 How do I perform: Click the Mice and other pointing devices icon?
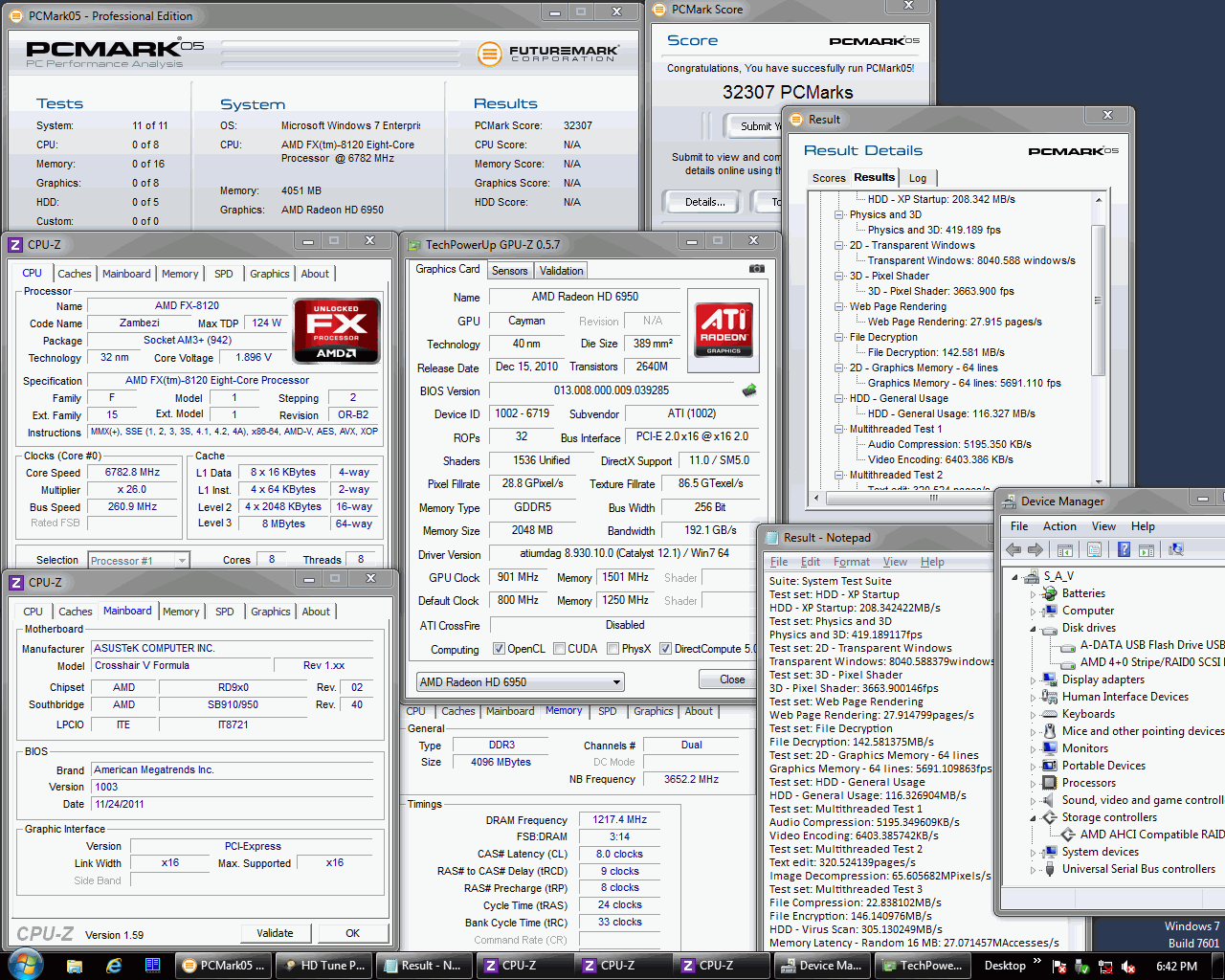click(1050, 731)
